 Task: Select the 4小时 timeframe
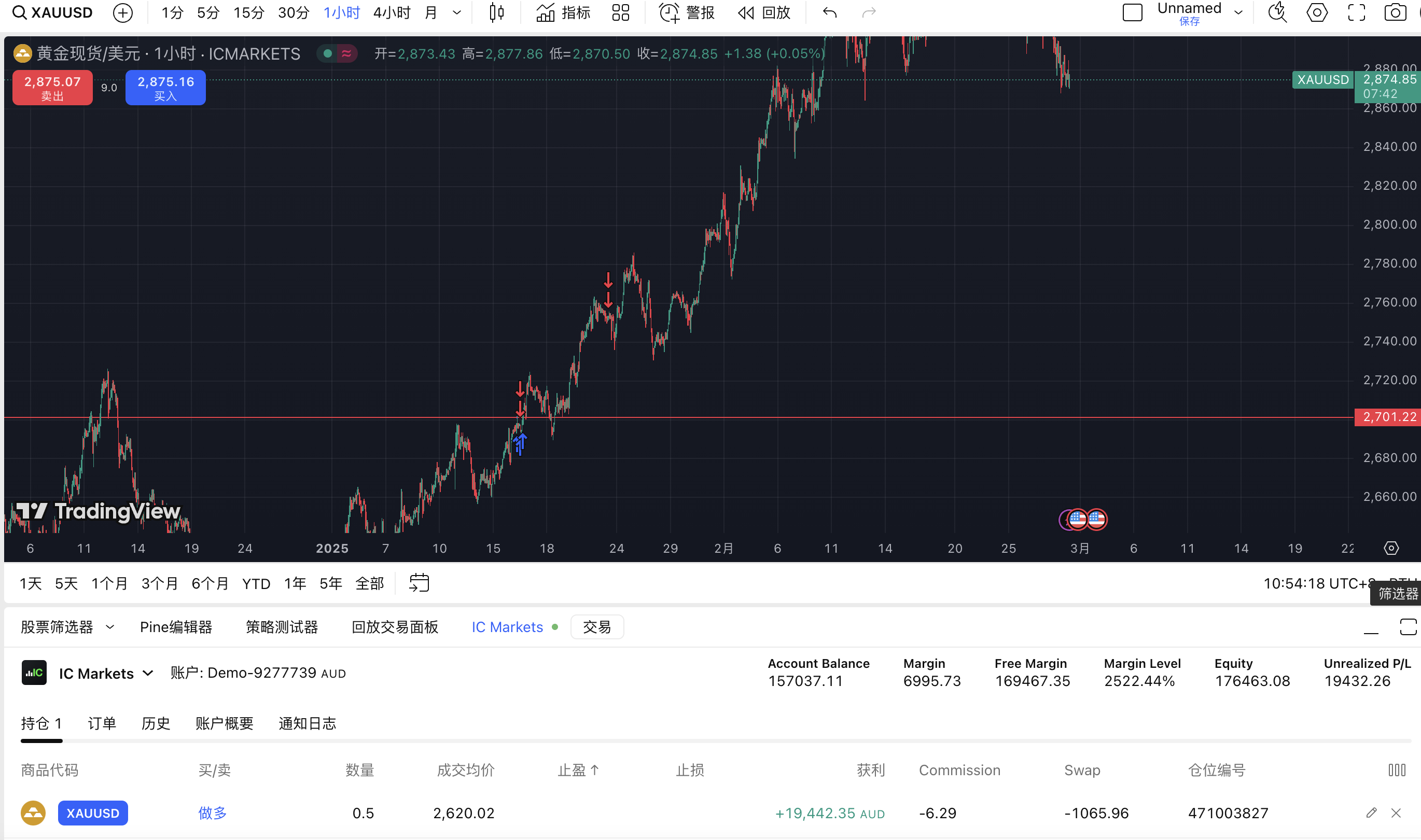click(392, 12)
